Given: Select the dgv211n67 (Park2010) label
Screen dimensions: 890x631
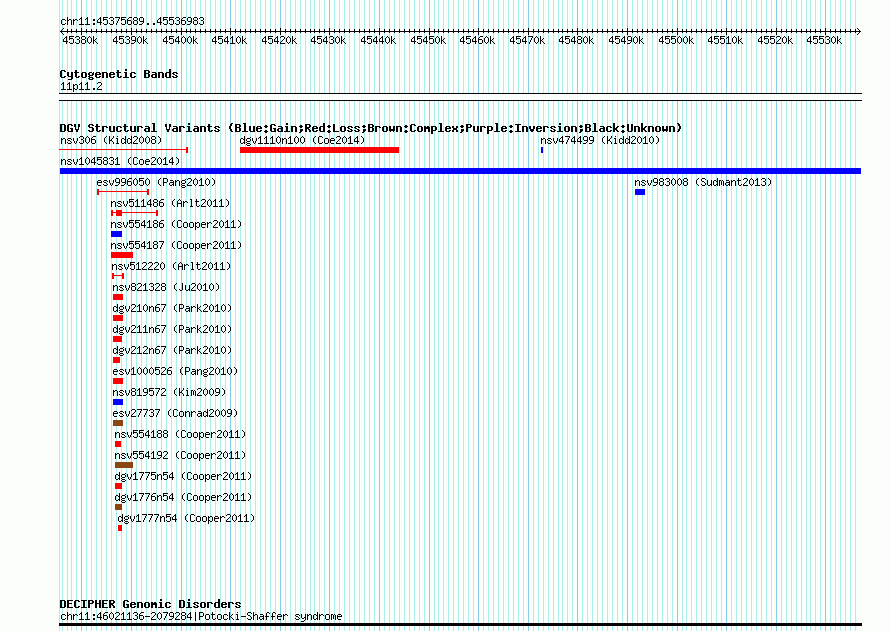Looking at the screenshot, I should pyautogui.click(x=173, y=329).
